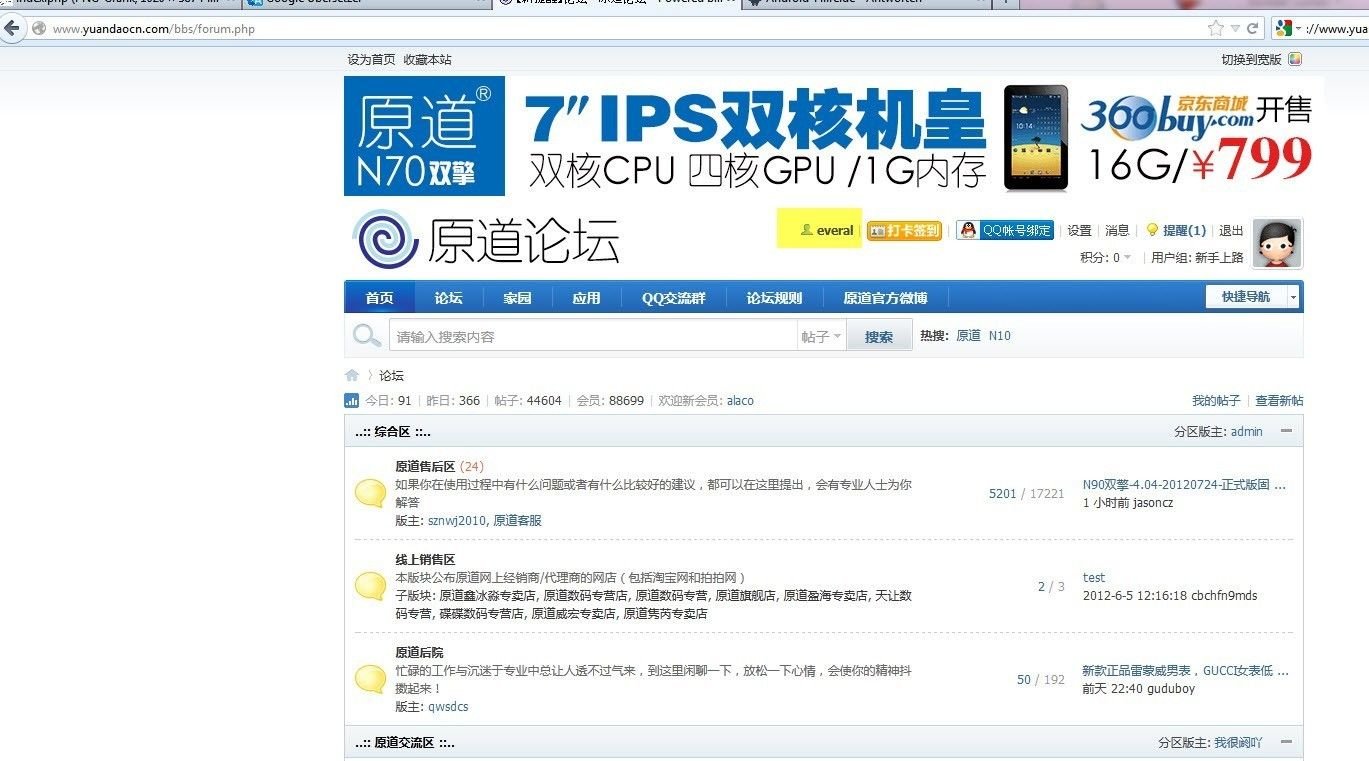Click 退出 to log out
The height and width of the screenshot is (761, 1369).
click(1231, 231)
